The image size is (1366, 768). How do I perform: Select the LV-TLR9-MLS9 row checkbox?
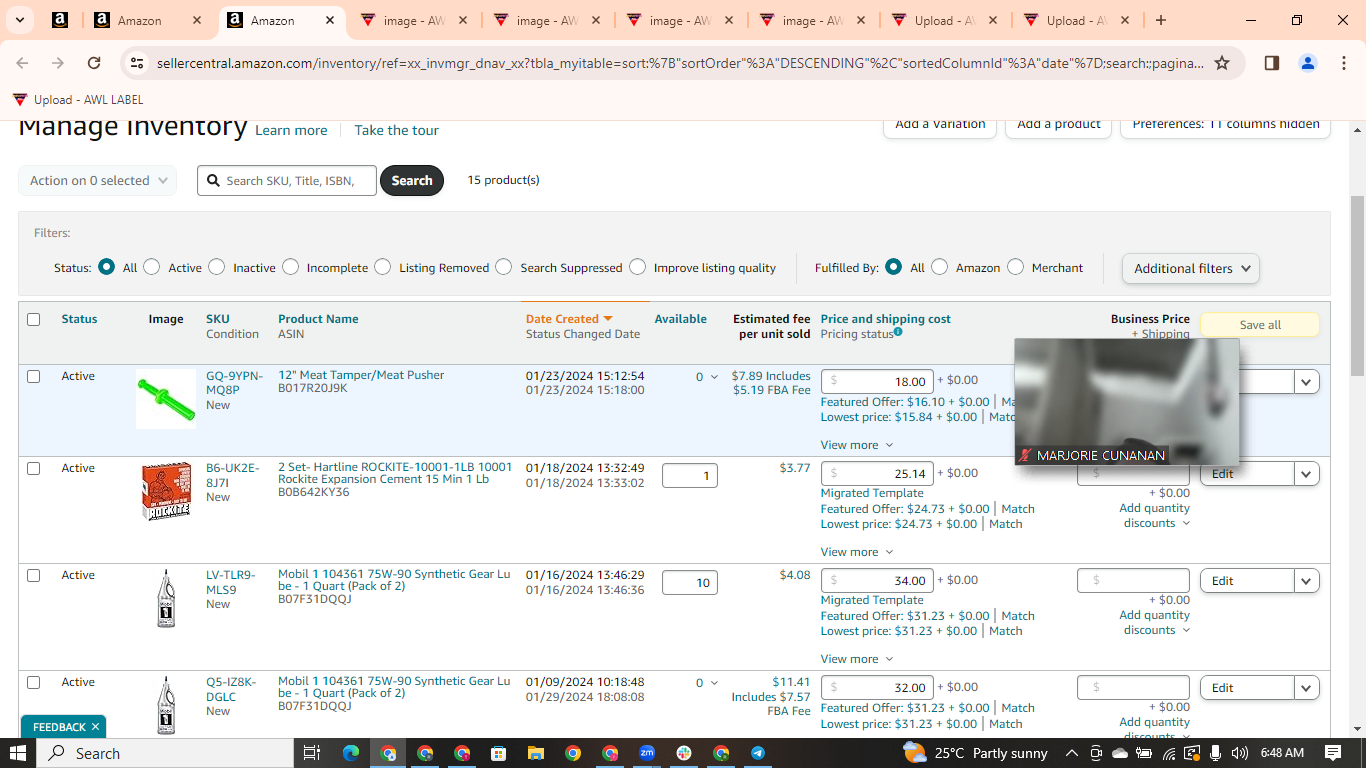point(34,575)
